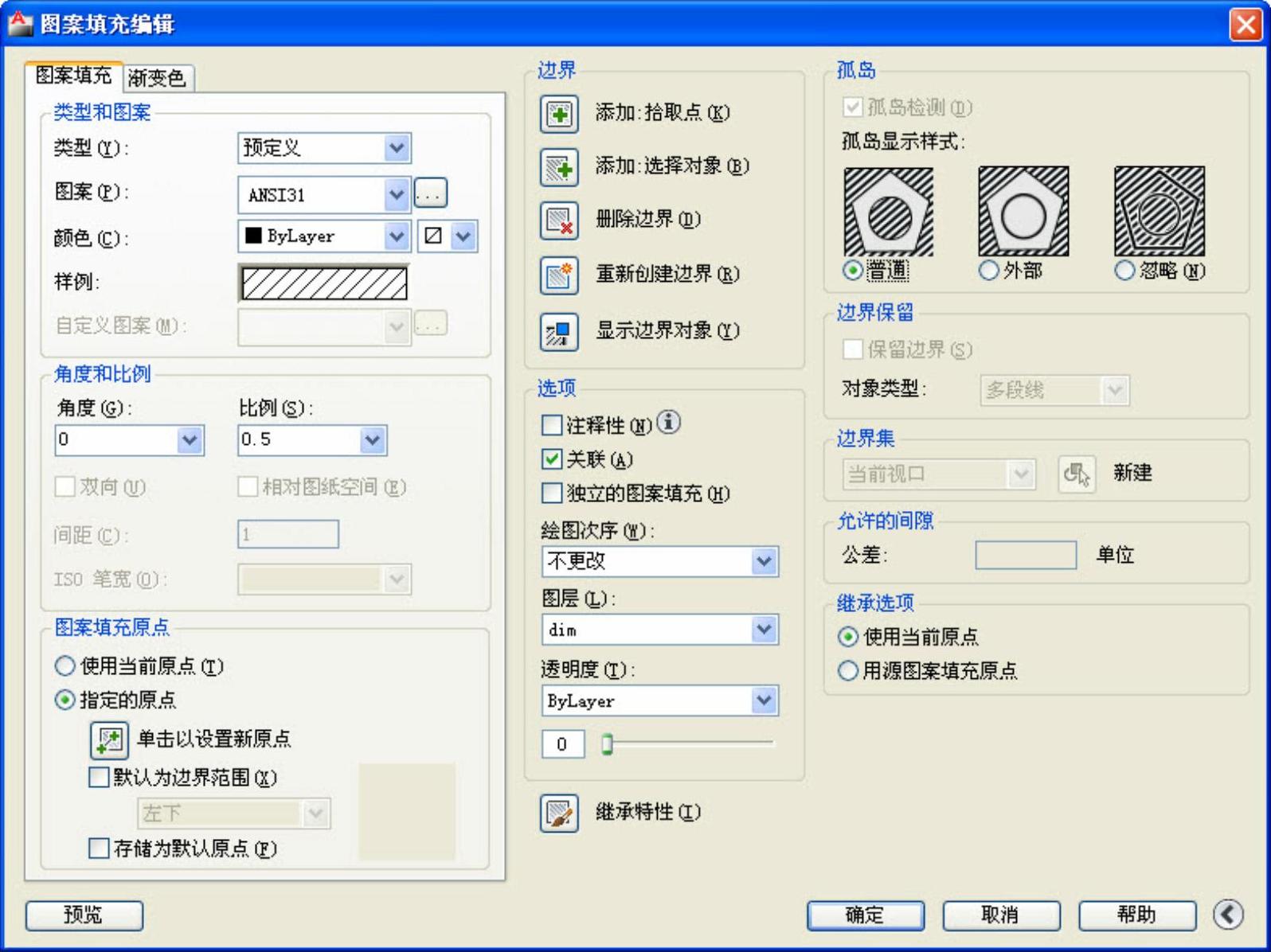Open the background color dropdown
This screenshot has height=952, width=1271.
(x=448, y=236)
